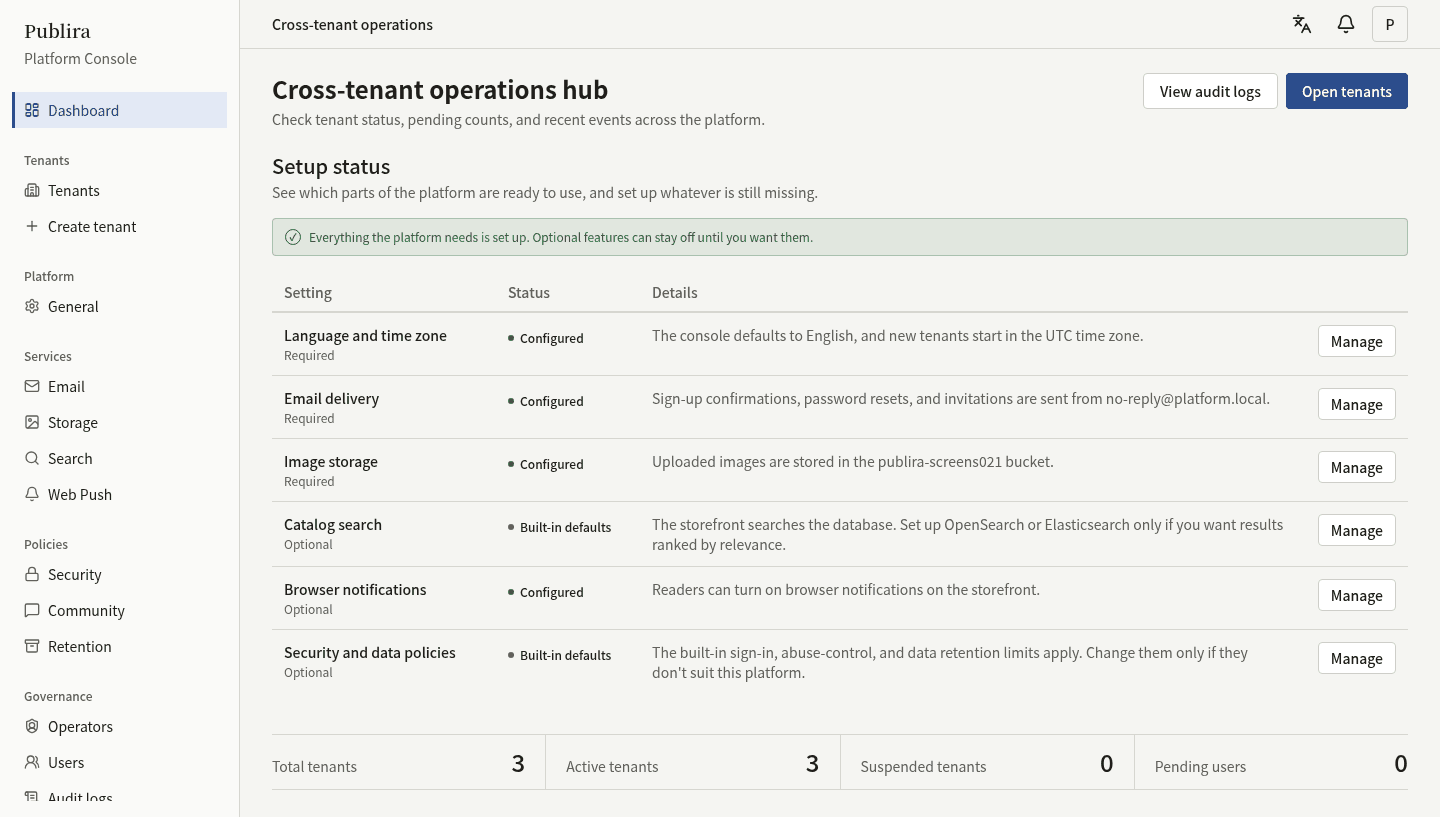1440x817 pixels.
Task: Click the Storage image icon
Action: click(x=32, y=422)
